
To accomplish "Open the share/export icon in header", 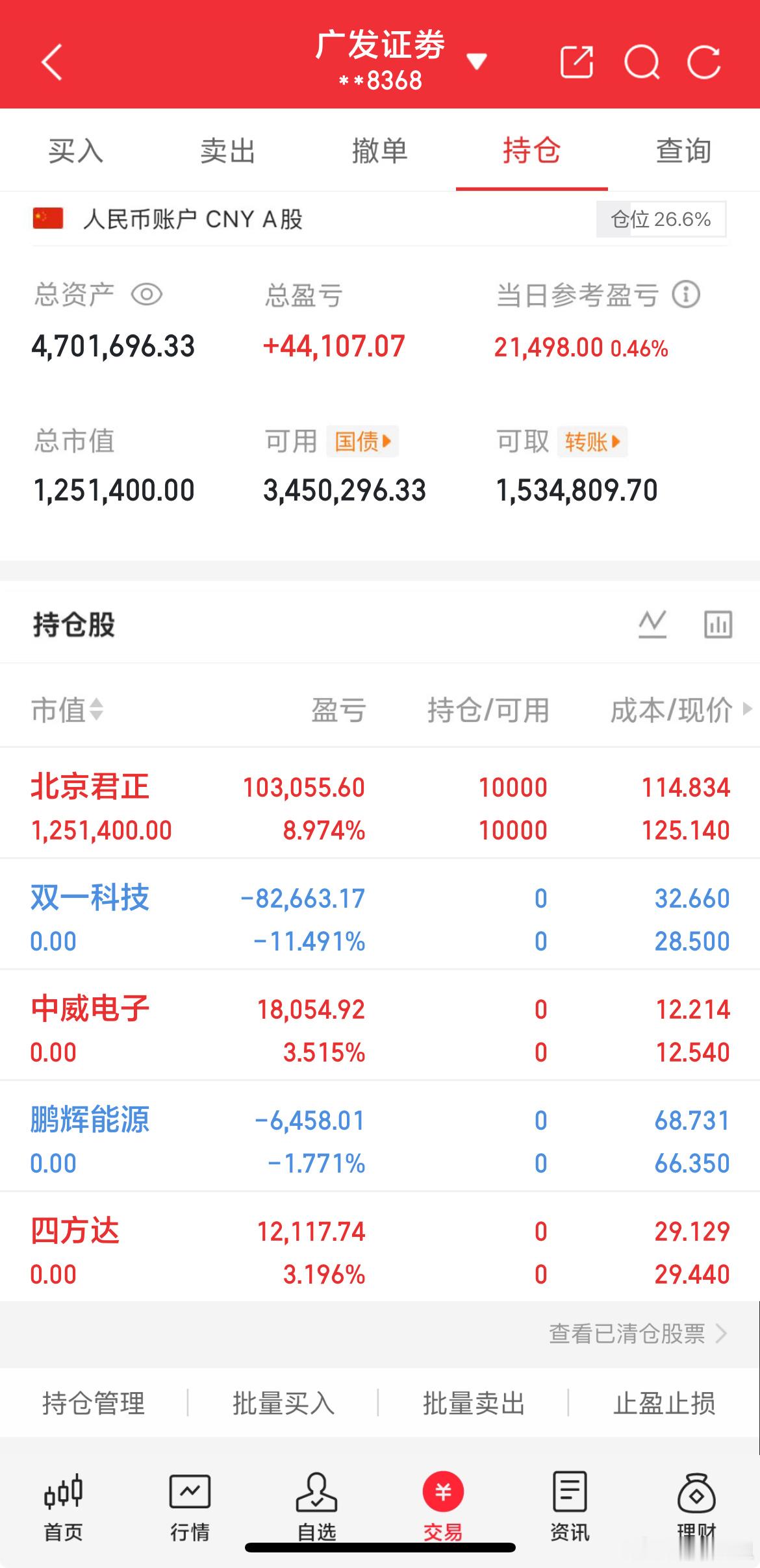I will pos(577,62).
